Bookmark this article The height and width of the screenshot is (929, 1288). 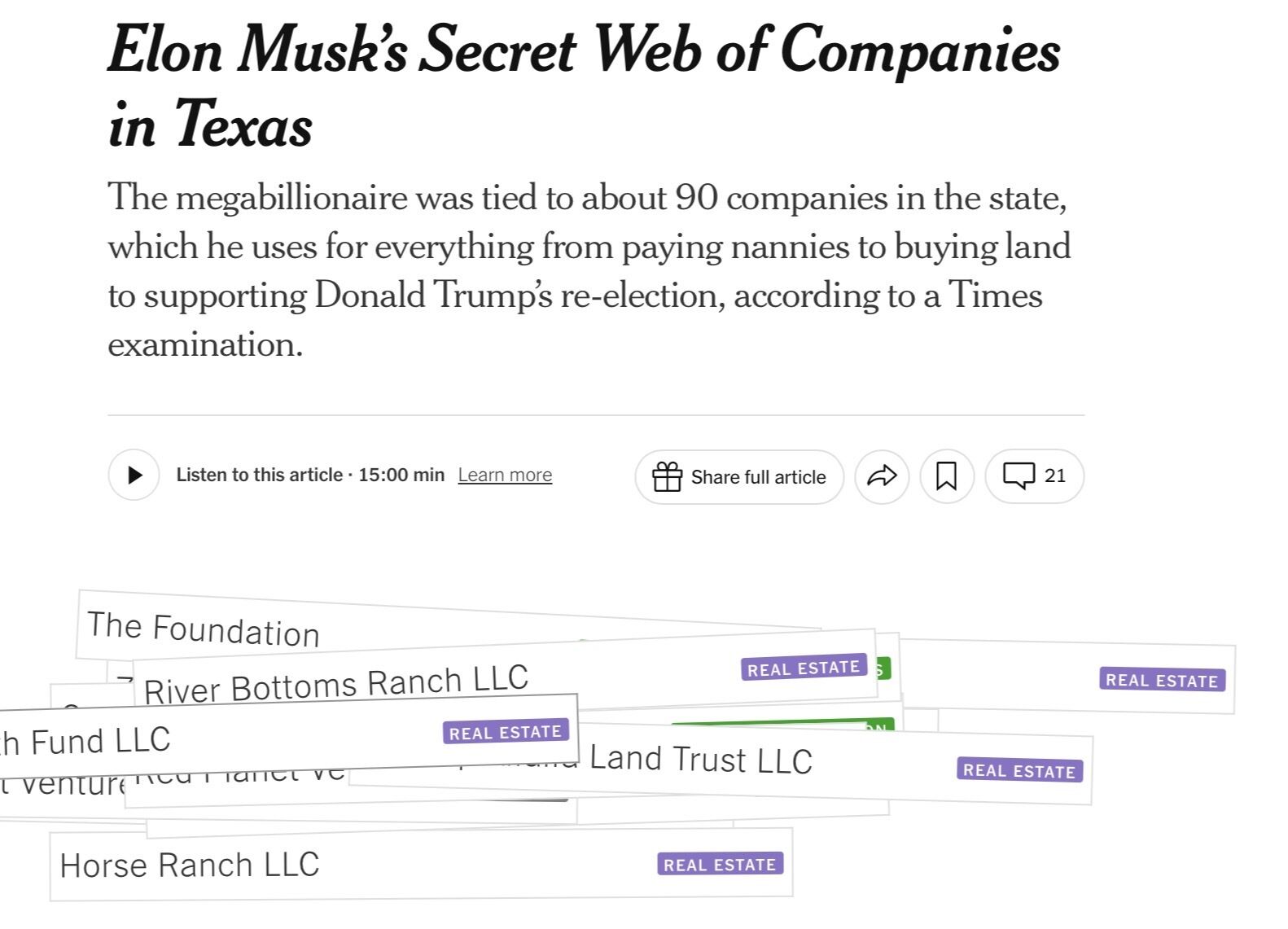946,475
